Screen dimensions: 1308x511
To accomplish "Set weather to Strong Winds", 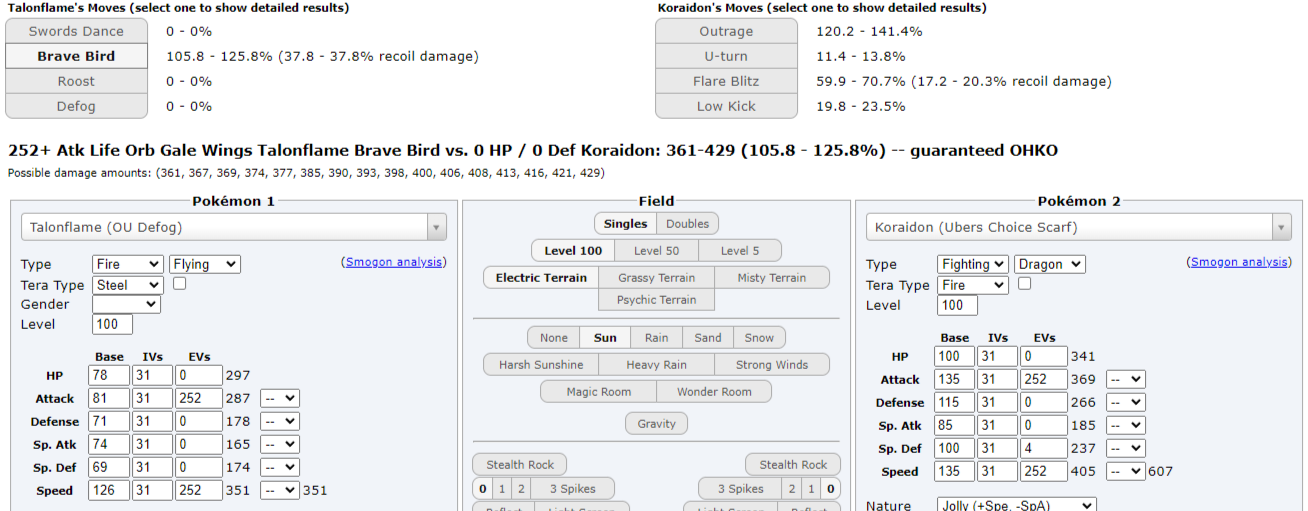I will [773, 364].
